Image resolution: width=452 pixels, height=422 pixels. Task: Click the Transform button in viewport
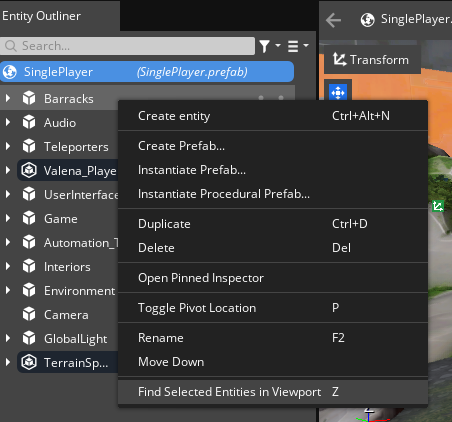tap(372, 60)
